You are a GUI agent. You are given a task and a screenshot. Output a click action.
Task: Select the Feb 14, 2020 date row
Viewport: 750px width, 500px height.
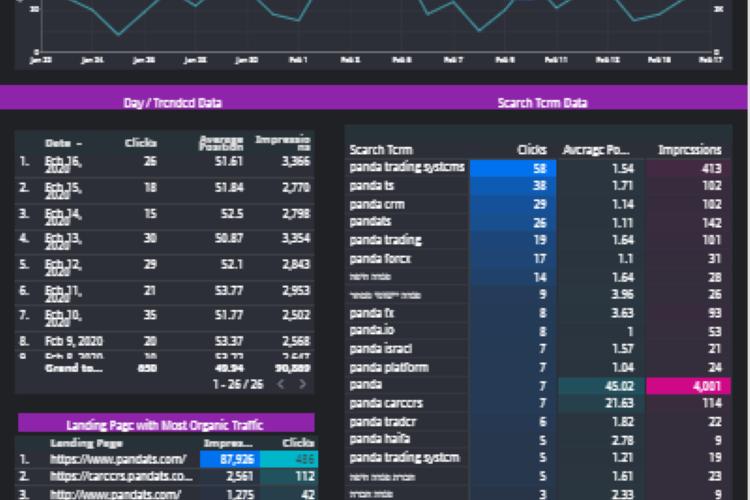coord(165,216)
